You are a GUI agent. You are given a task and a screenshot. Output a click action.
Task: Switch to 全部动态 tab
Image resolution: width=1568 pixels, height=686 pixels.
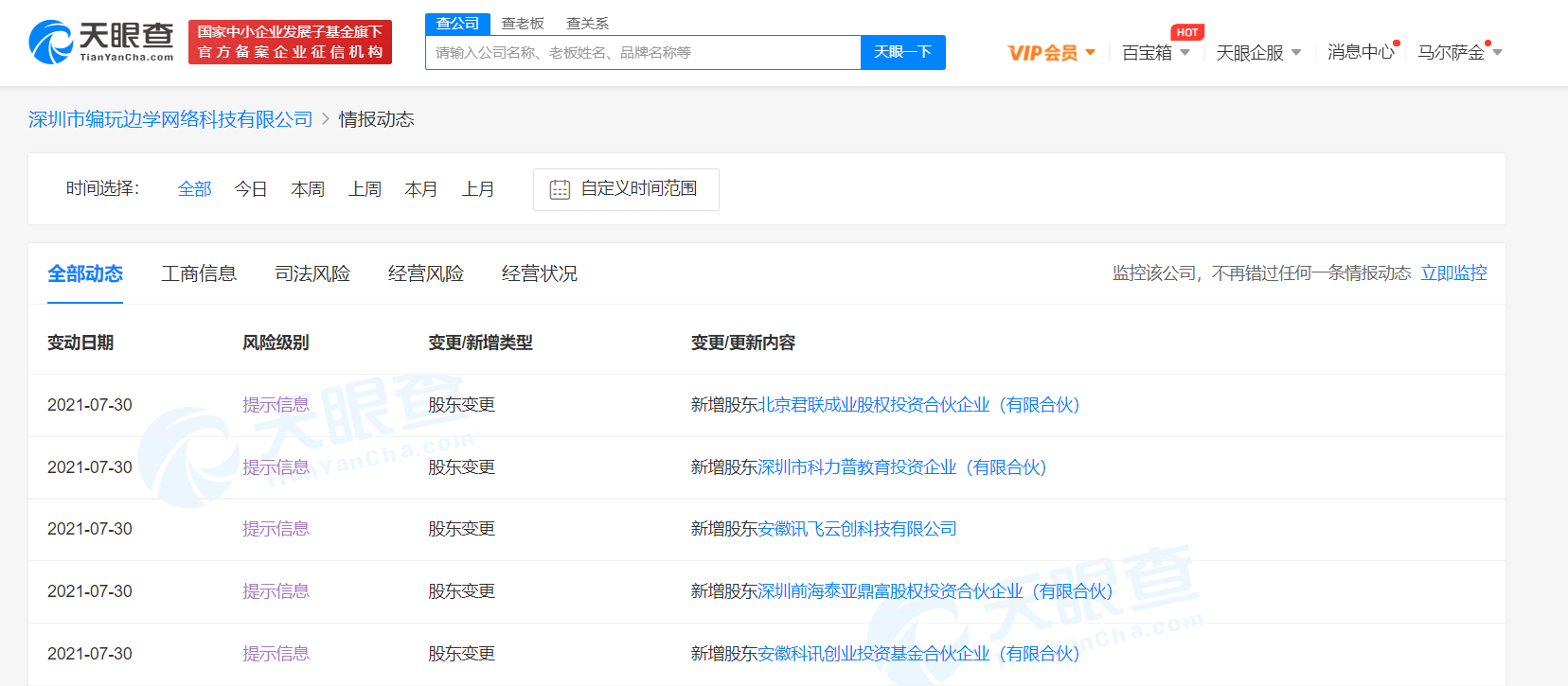coord(85,273)
